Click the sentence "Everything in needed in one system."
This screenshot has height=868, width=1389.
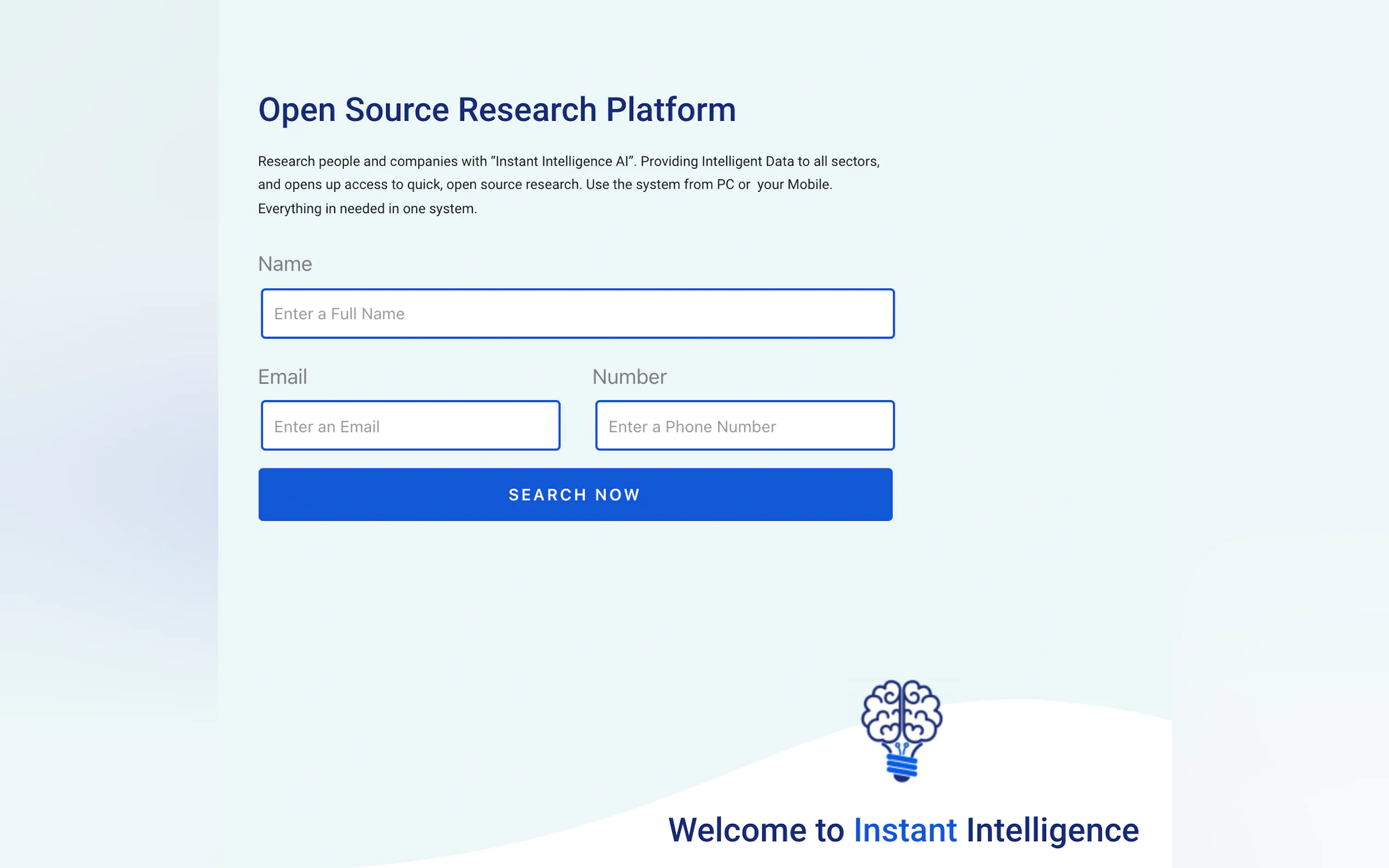click(367, 208)
